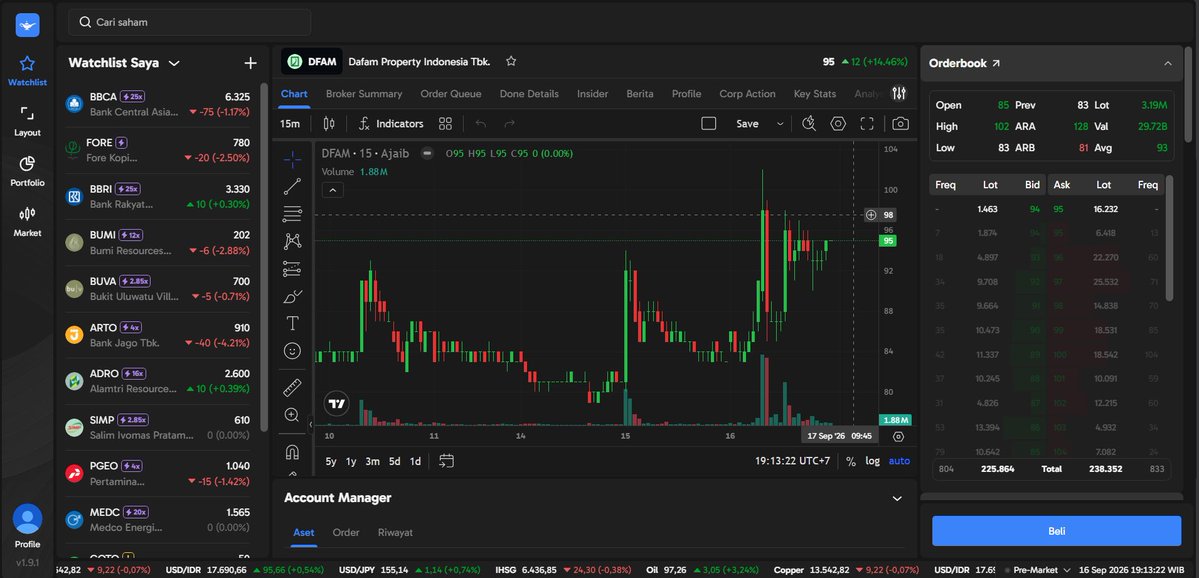Click the blue Beli button
The height and width of the screenshot is (578, 1199).
(1056, 531)
